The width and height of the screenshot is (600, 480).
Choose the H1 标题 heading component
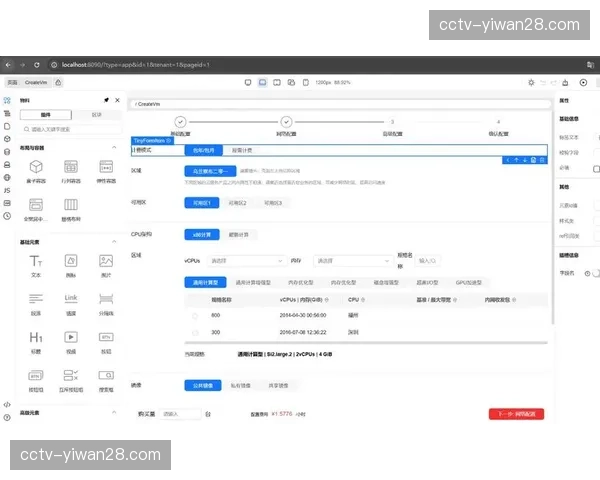pyautogui.click(x=36, y=338)
